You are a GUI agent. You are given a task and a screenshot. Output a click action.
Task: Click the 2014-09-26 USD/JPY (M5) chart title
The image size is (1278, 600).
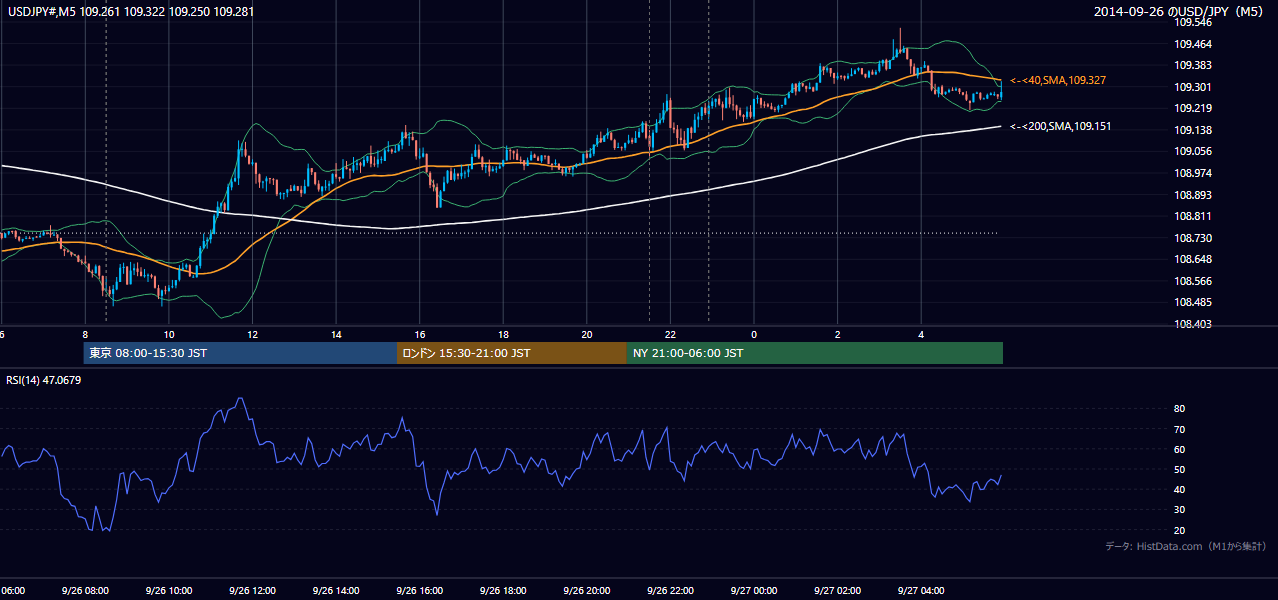(x=1180, y=12)
